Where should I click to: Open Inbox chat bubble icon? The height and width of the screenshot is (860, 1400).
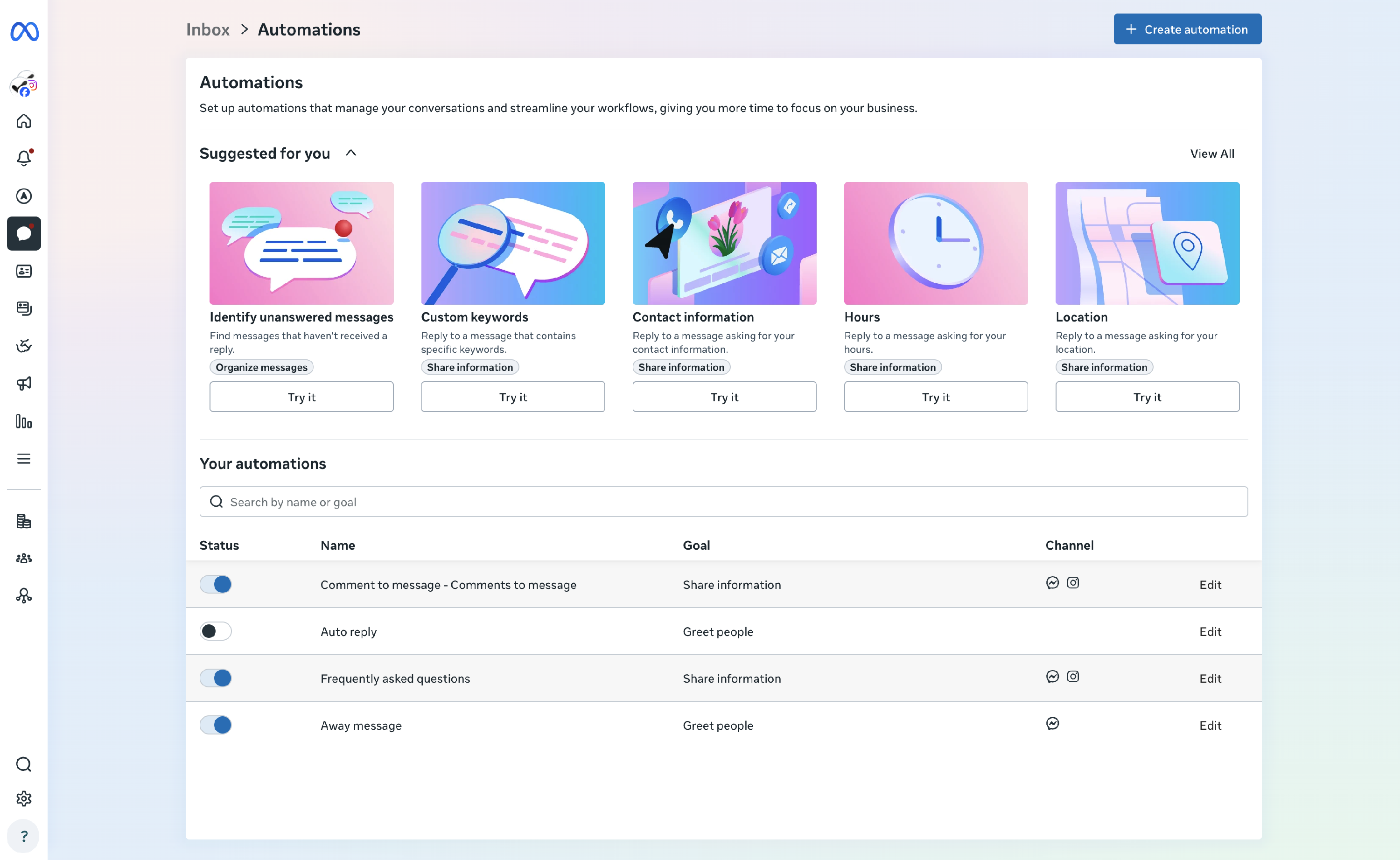pos(24,233)
